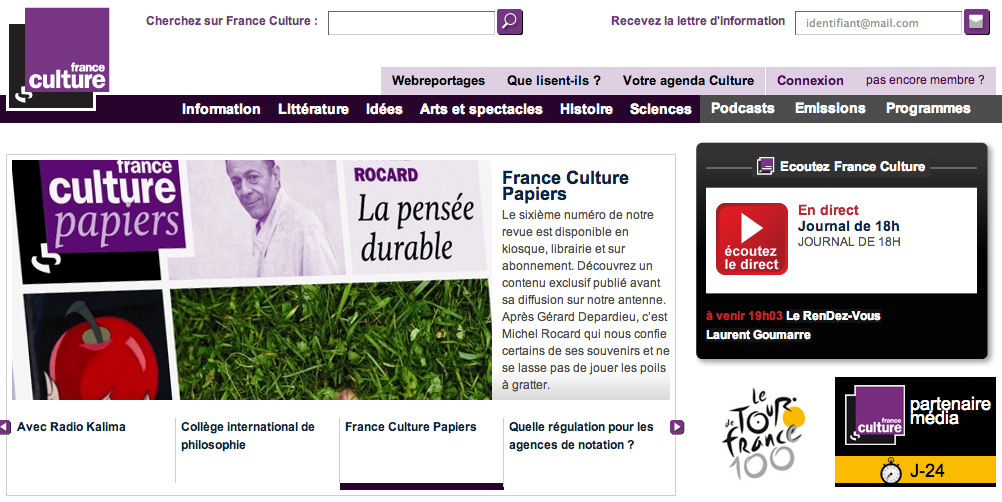Open Le Tour de France 100 logo
1002x502 pixels.
click(764, 433)
